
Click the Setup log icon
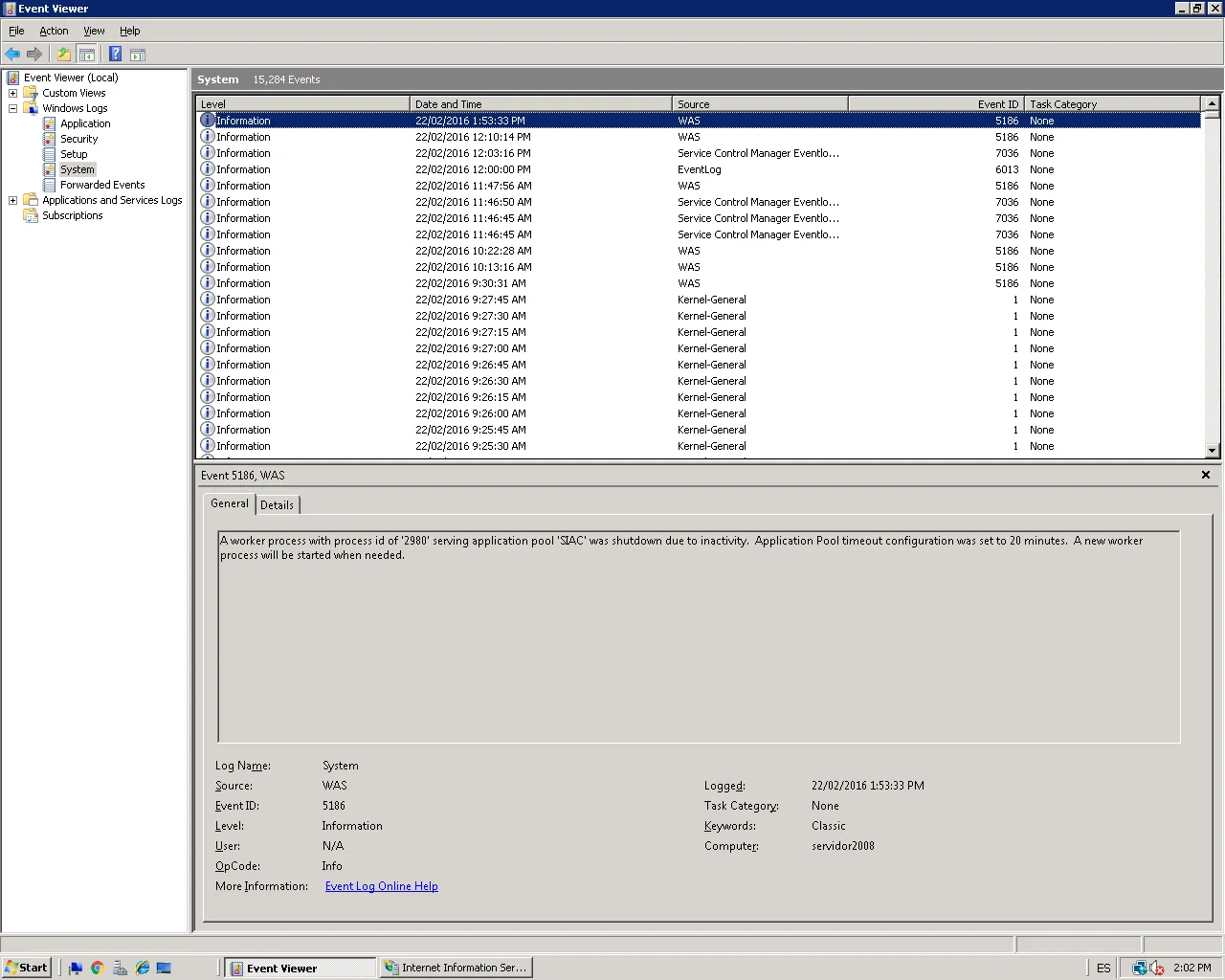[49, 154]
